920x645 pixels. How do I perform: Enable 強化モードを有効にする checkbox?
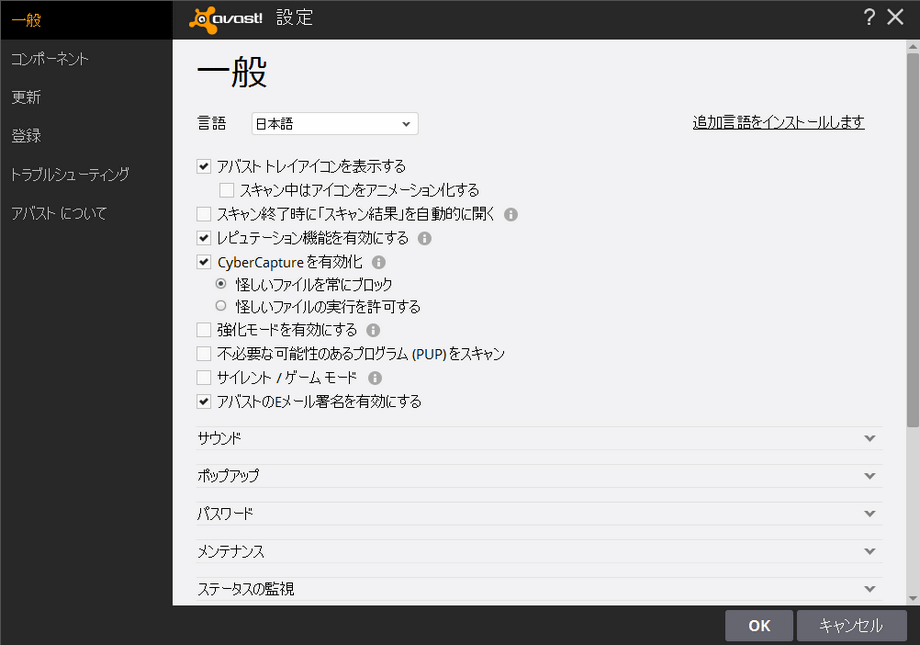click(204, 330)
